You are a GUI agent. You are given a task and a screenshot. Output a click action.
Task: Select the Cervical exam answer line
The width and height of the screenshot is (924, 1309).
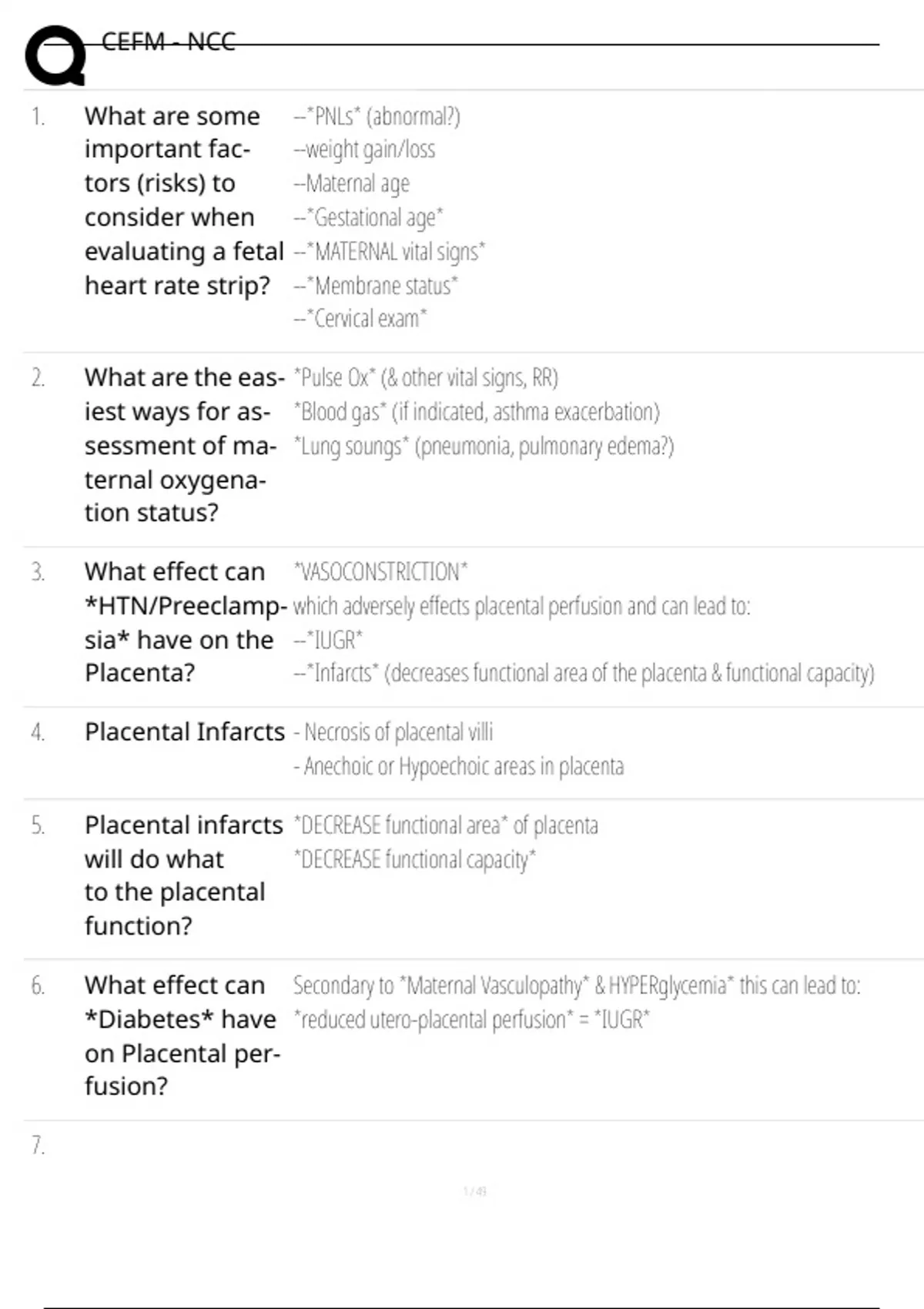360,319
